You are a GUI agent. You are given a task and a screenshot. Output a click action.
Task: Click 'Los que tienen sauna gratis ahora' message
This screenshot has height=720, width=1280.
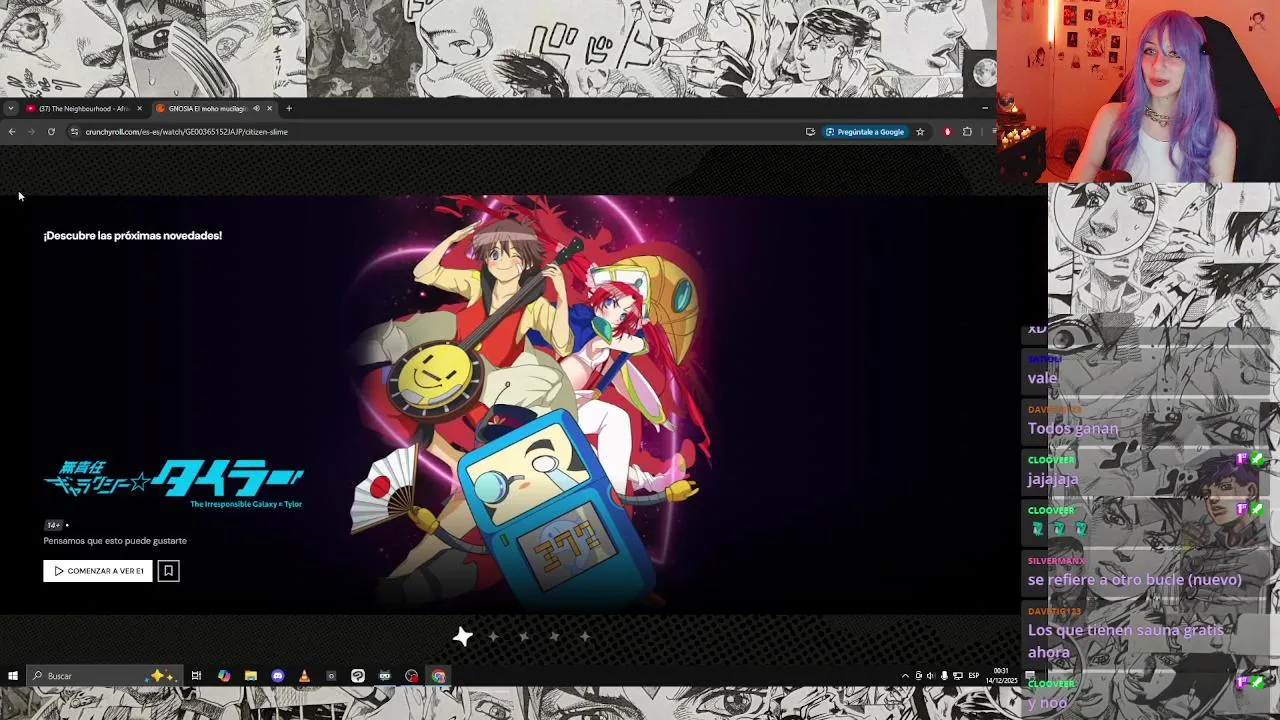1126,641
